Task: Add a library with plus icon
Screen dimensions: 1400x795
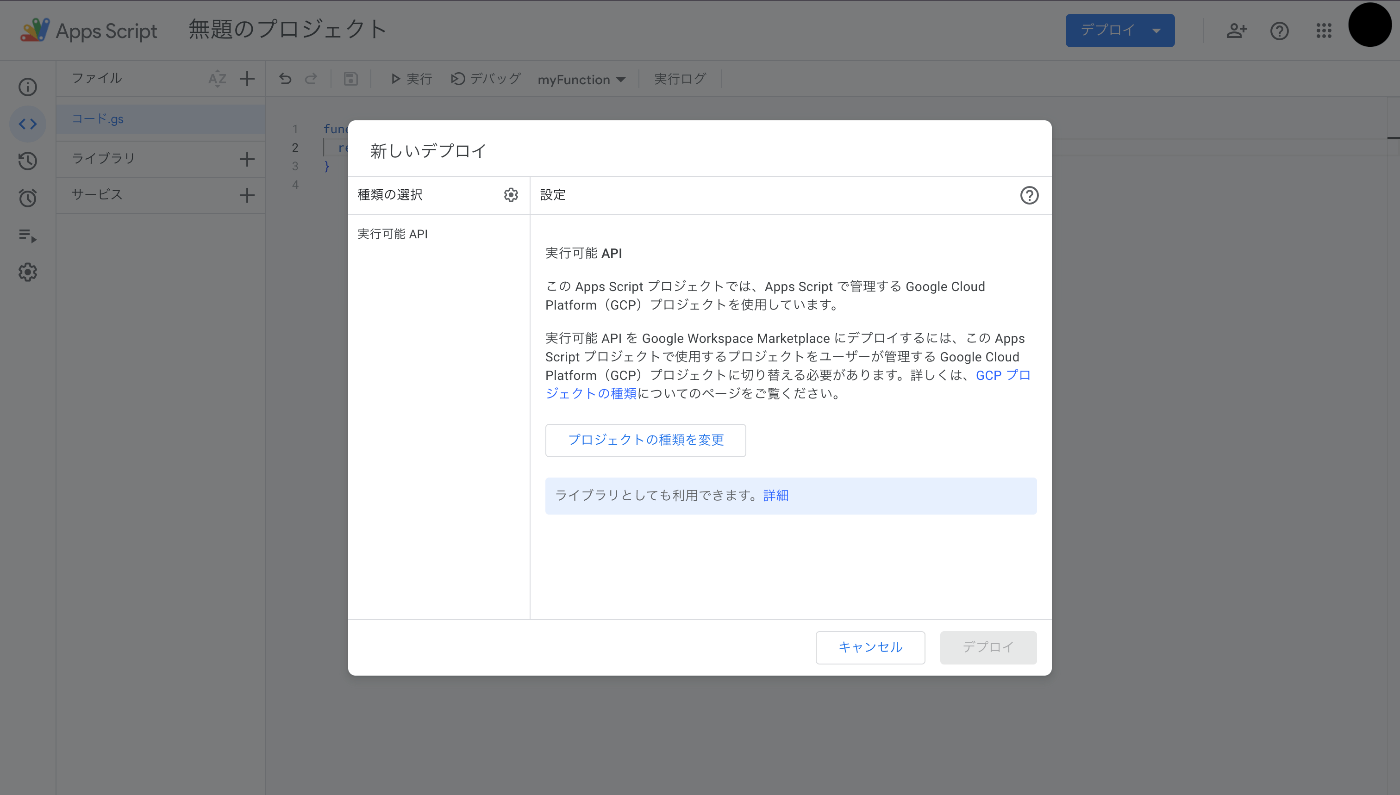Action: pos(247,159)
